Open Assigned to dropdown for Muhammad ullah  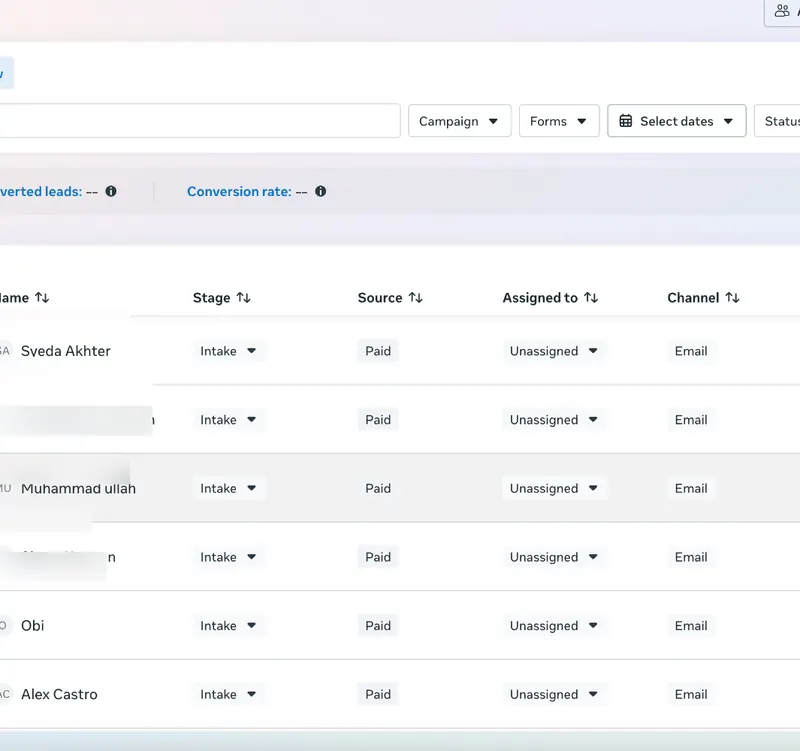pyautogui.click(x=554, y=488)
